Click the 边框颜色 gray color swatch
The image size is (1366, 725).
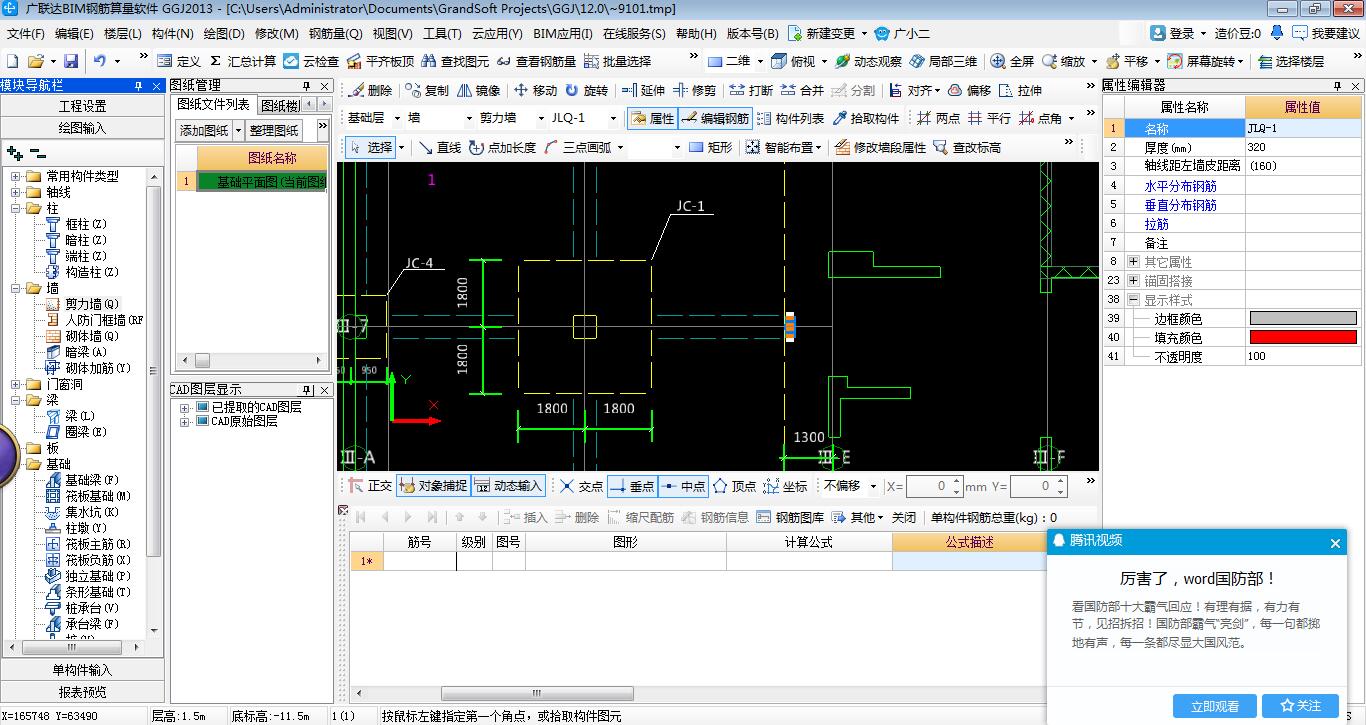(x=1303, y=319)
